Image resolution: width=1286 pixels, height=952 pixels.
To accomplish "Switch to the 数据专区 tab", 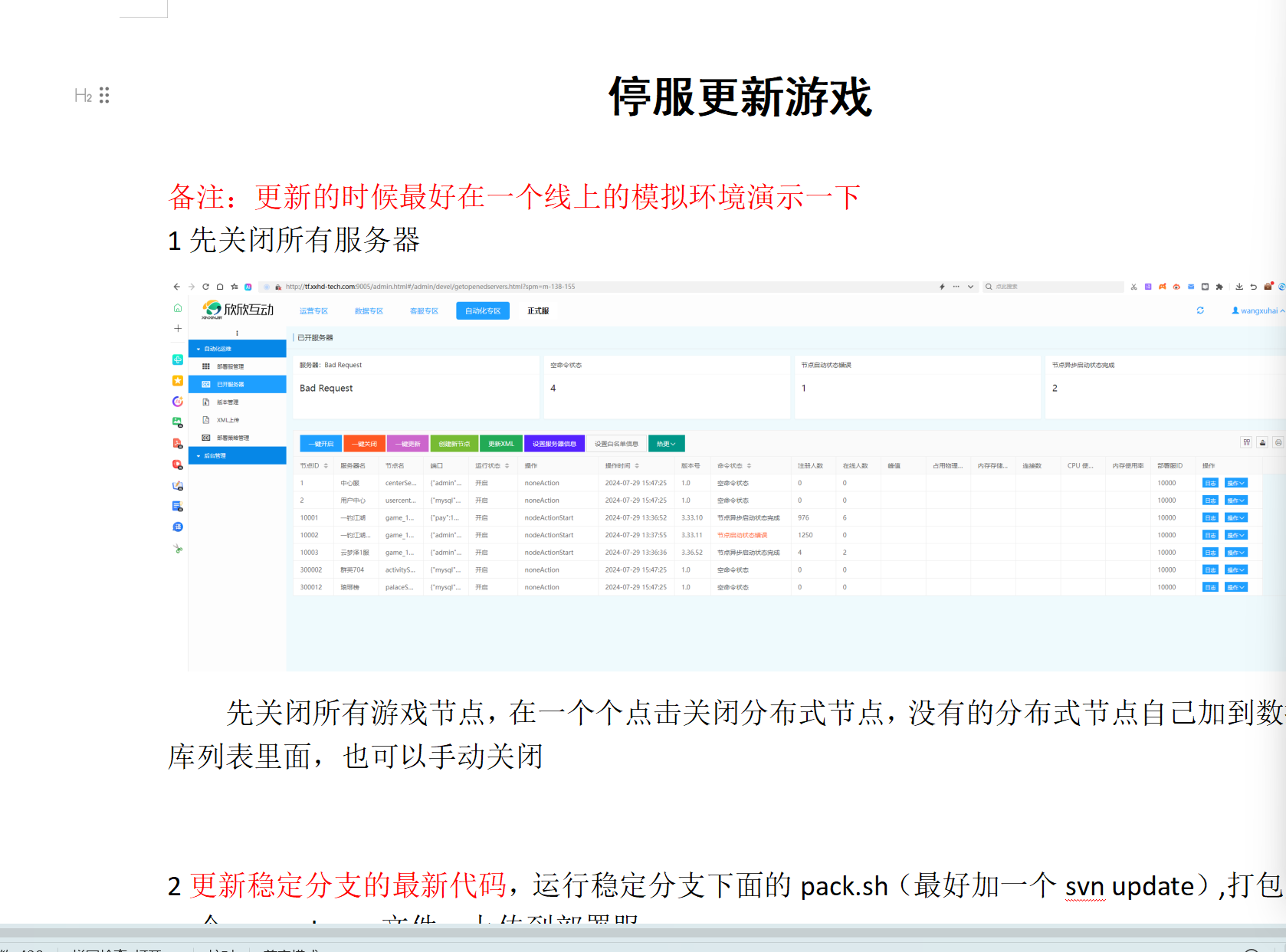I will (x=369, y=311).
